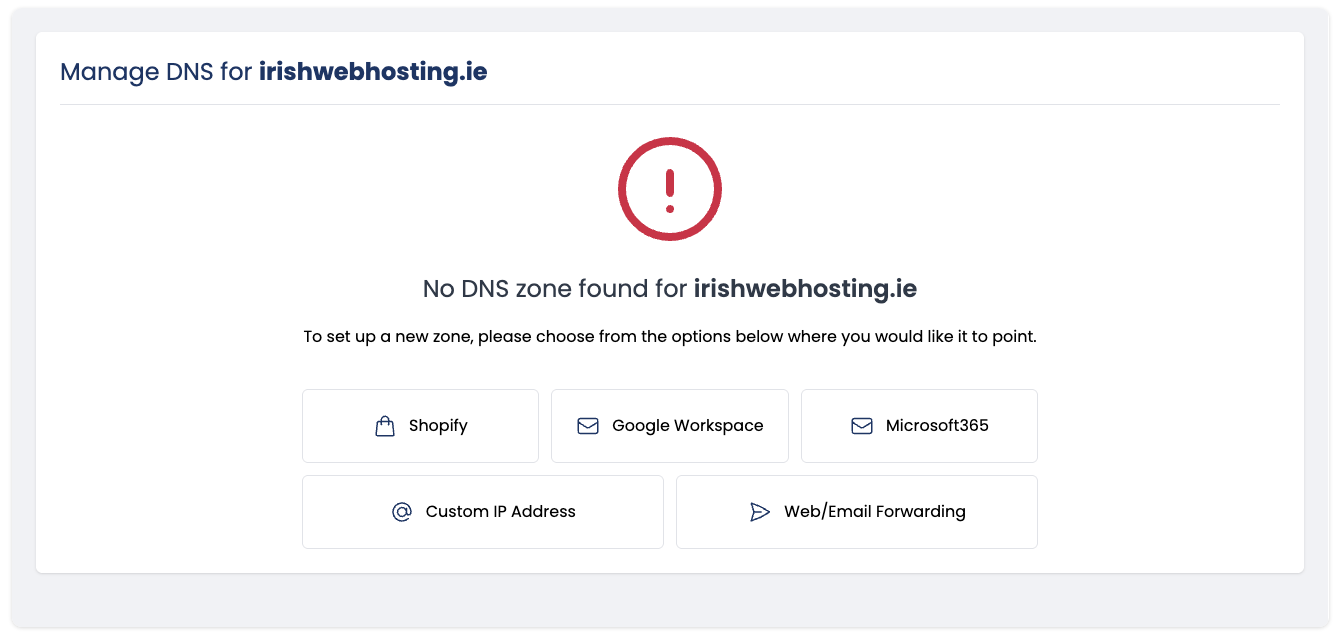Click the bold irishwebhosting.ie in the error message
The image size is (1338, 635).
click(805, 289)
